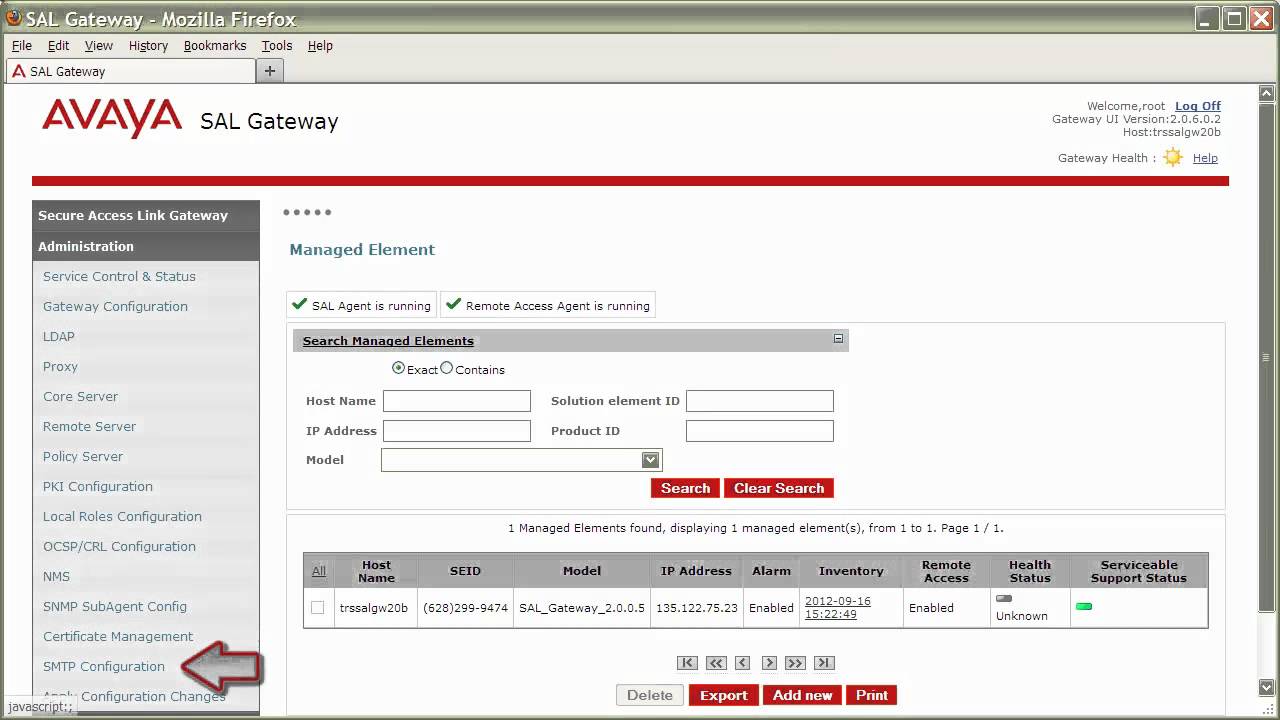This screenshot has height=720, width=1280.
Task: Click the Search button
Action: [685, 488]
